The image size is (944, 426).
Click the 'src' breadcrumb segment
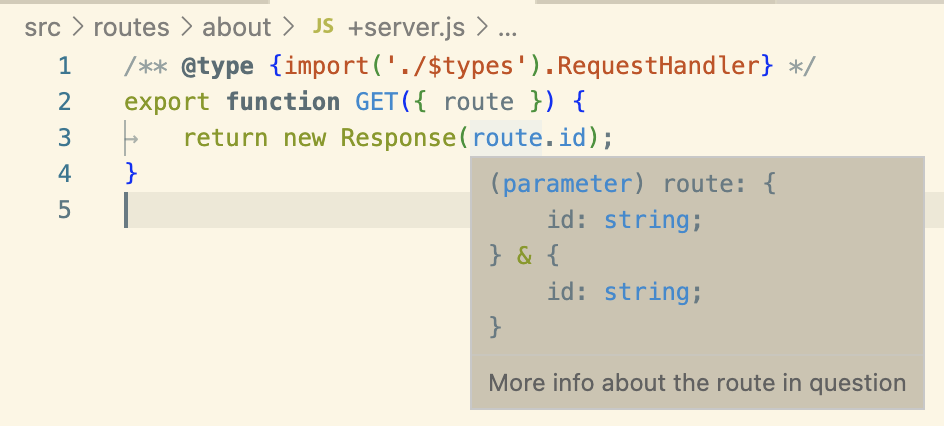[x=43, y=28]
